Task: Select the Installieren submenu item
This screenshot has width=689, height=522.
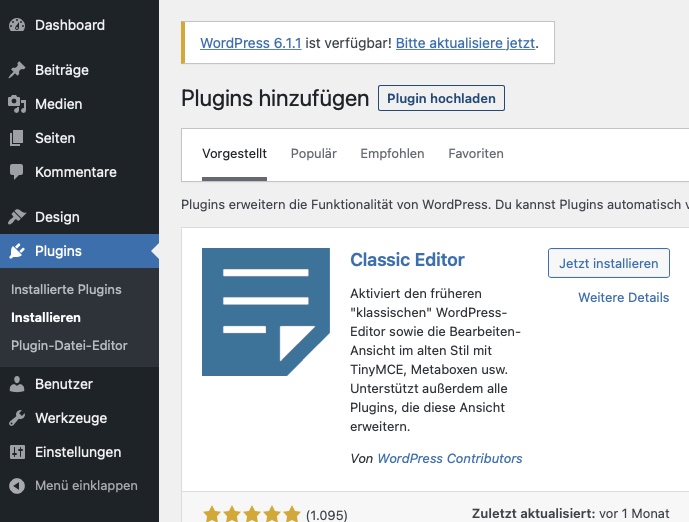Action: coord(46,318)
